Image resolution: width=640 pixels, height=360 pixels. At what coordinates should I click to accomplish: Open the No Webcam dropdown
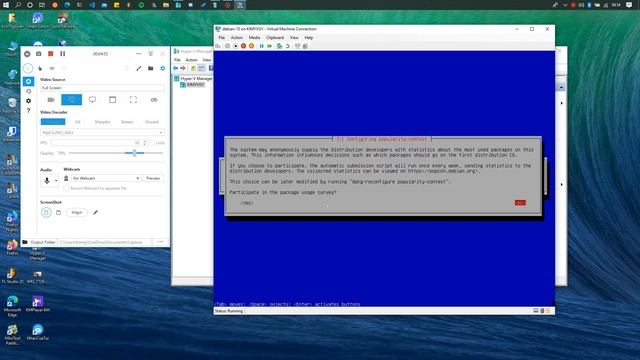(106, 178)
